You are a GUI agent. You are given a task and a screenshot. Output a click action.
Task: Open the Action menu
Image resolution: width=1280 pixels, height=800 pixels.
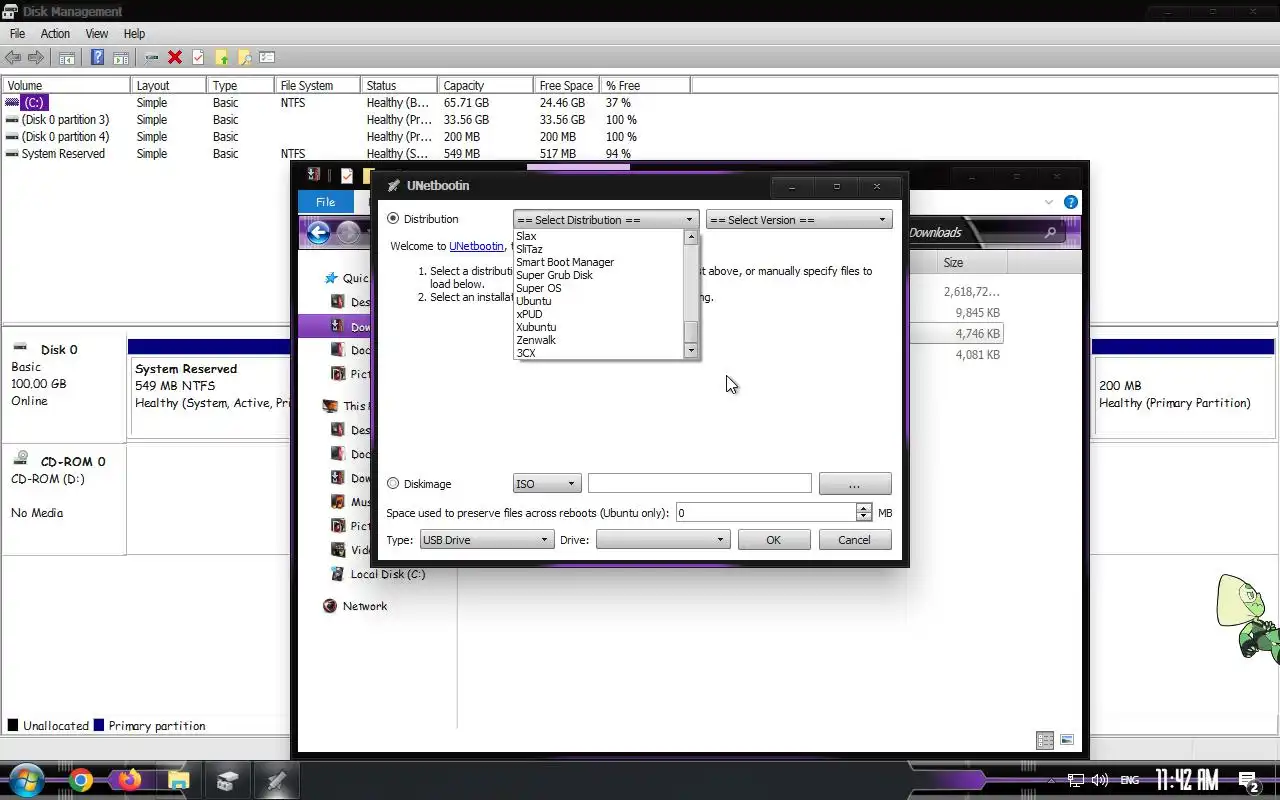pos(55,34)
